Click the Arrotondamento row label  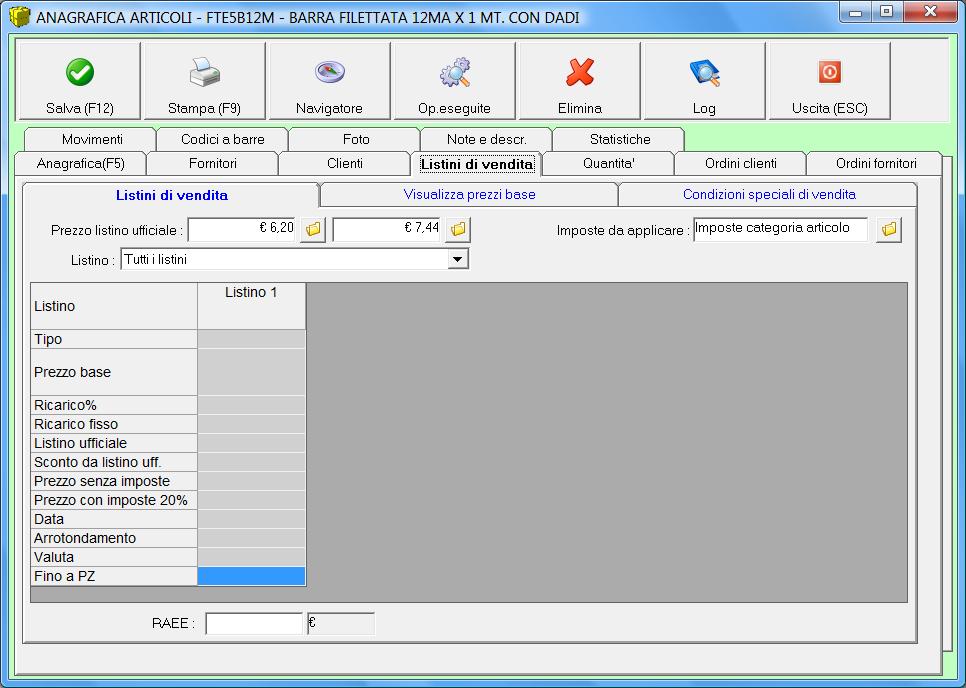point(114,538)
